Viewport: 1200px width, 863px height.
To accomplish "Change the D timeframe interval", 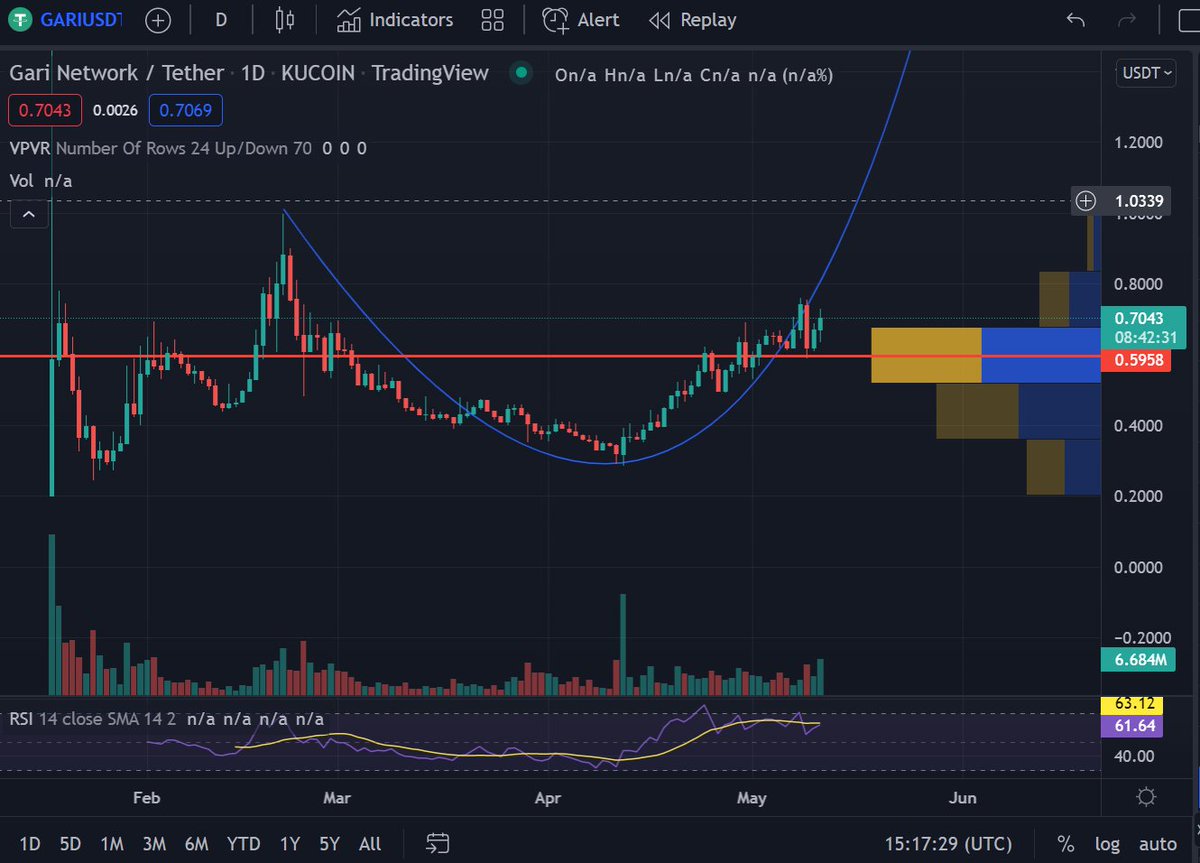I will click(x=220, y=20).
